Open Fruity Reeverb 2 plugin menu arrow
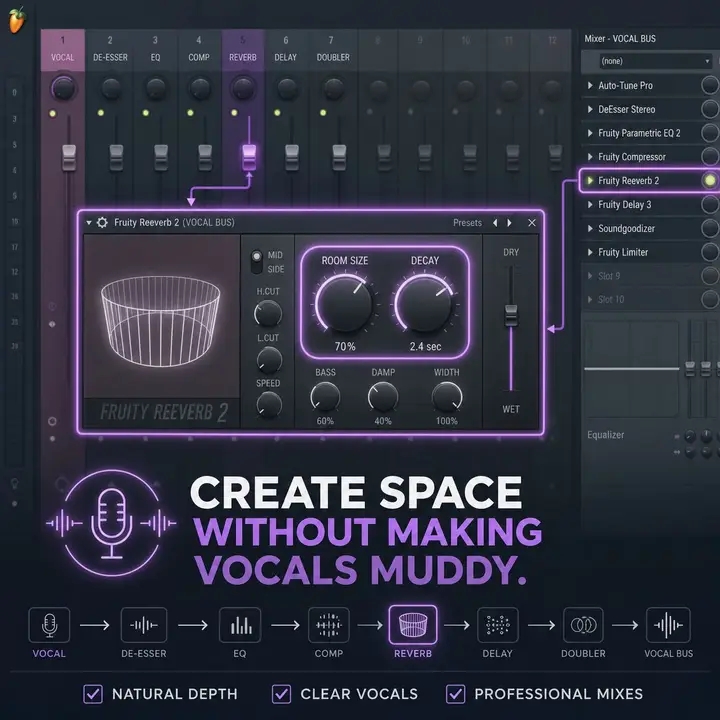This screenshot has width=720, height=720. [89, 223]
